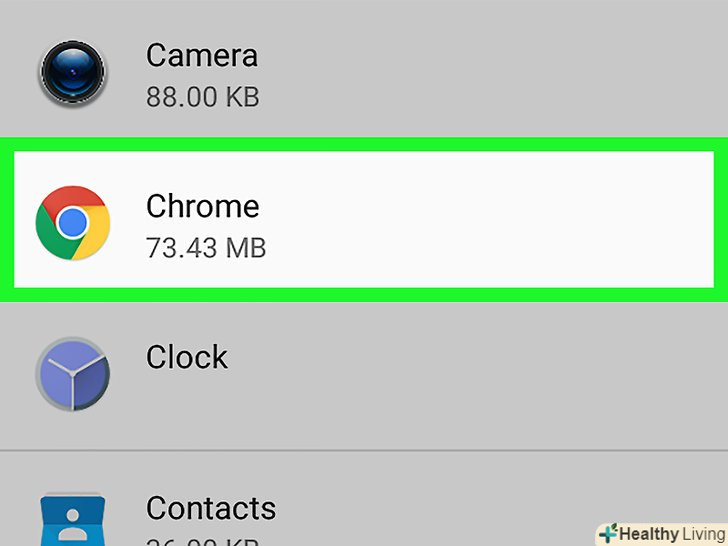Click the partially visible size under Contacts
This screenshot has height=546, width=728.
(202, 541)
